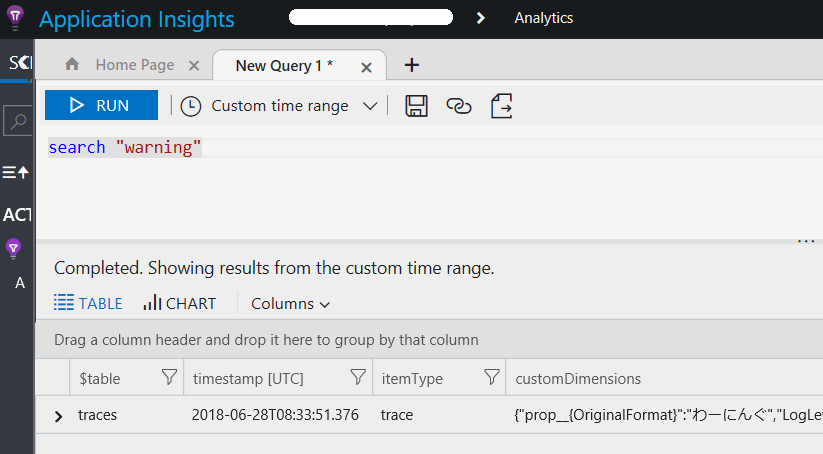
Task: Click the customDimensions cell with OriginalFormat
Action: point(668,415)
